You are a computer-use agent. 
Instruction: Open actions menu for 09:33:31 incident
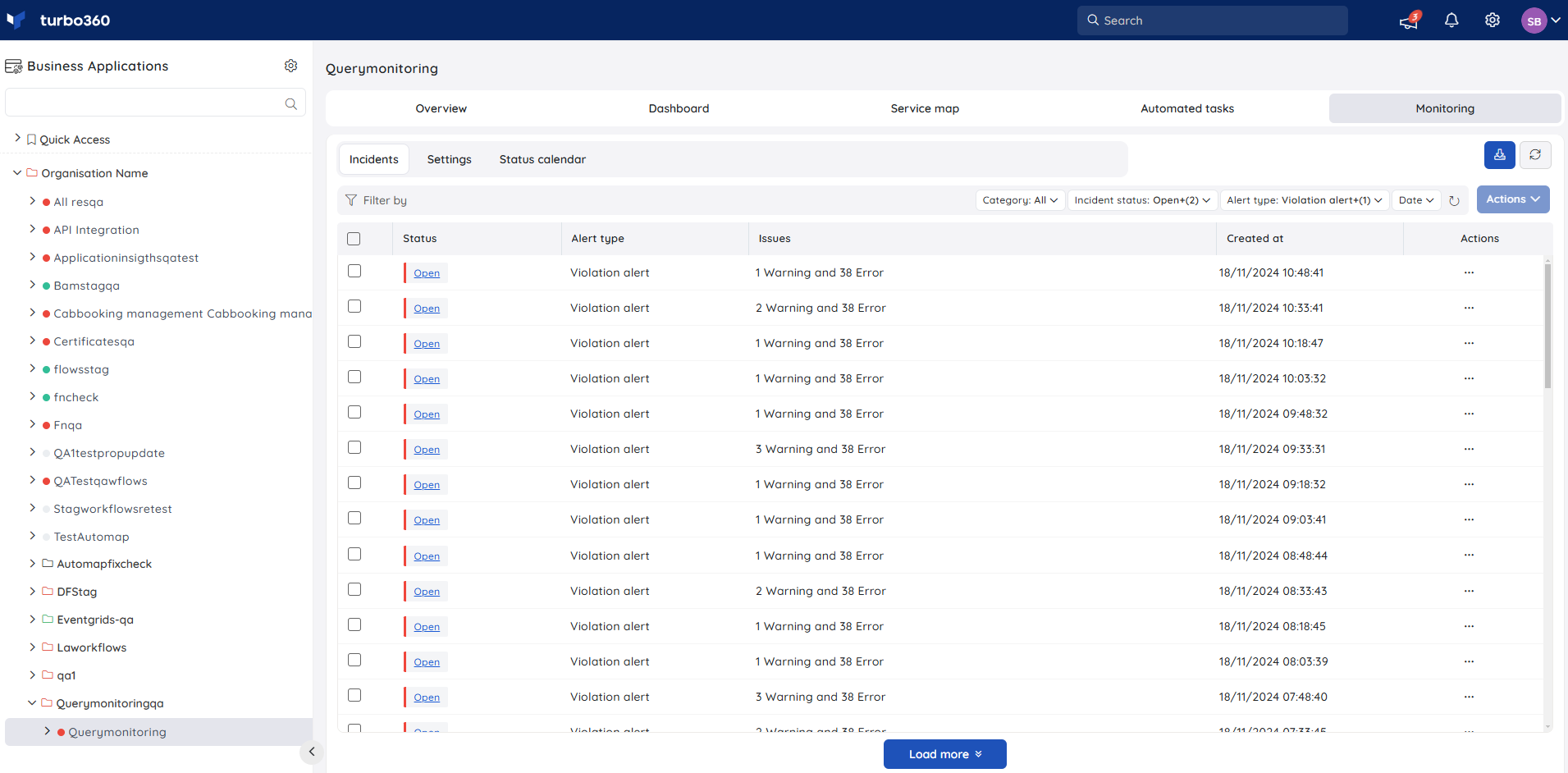(x=1469, y=449)
